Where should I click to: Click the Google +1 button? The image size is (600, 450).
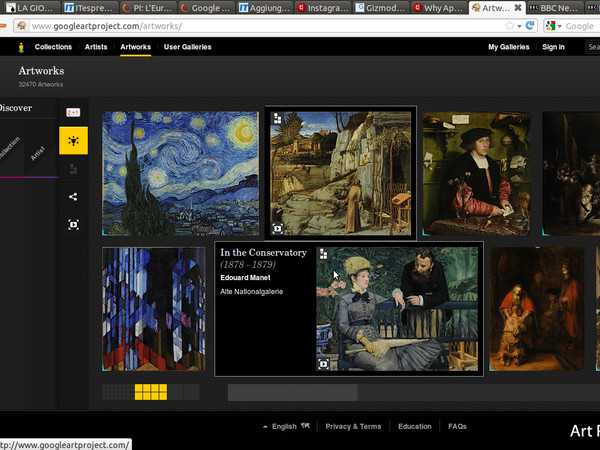[x=73, y=112]
